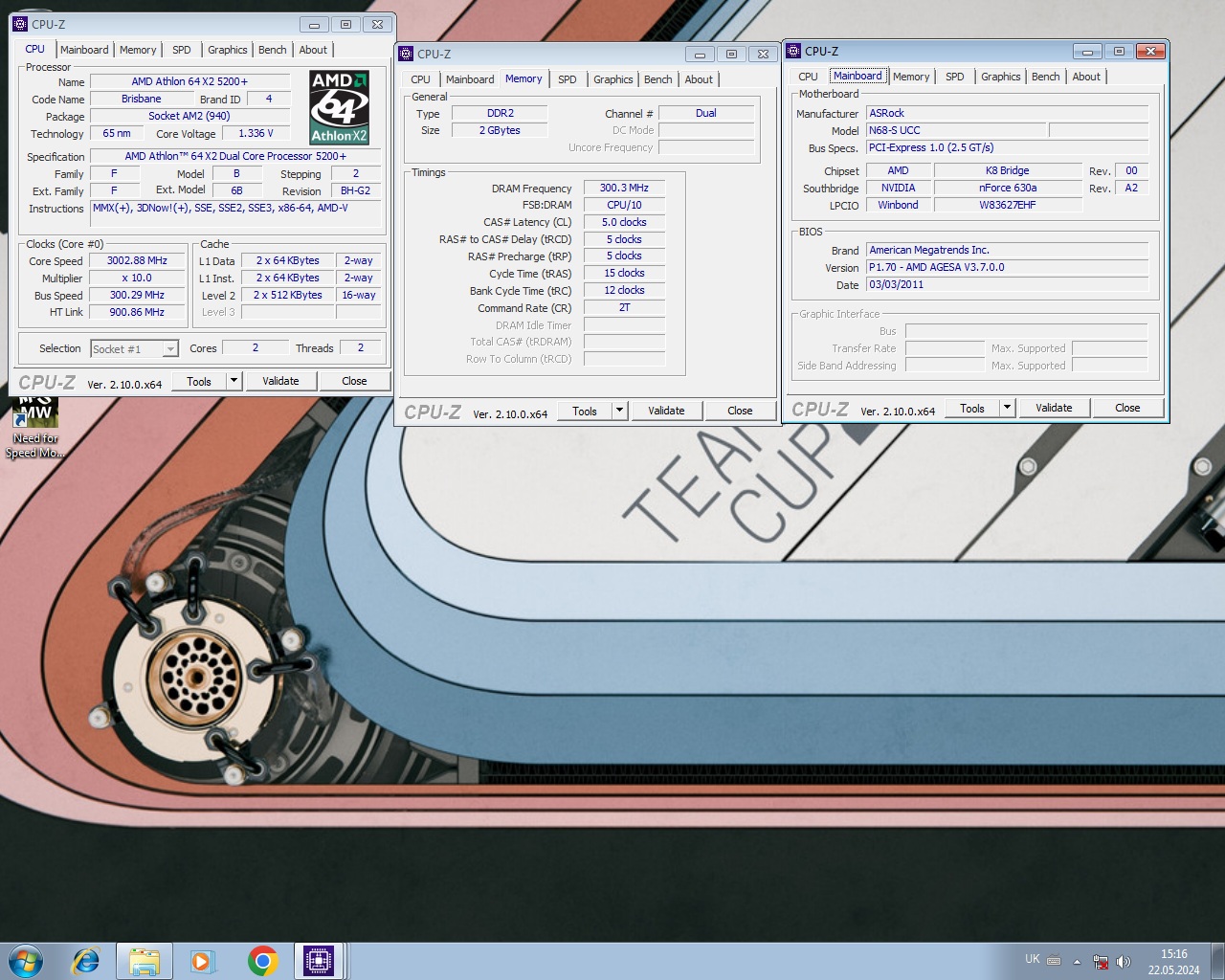Open Tools dropdown arrow in middle CPU-Z window
This screenshot has width=1225, height=980.
[x=619, y=411]
